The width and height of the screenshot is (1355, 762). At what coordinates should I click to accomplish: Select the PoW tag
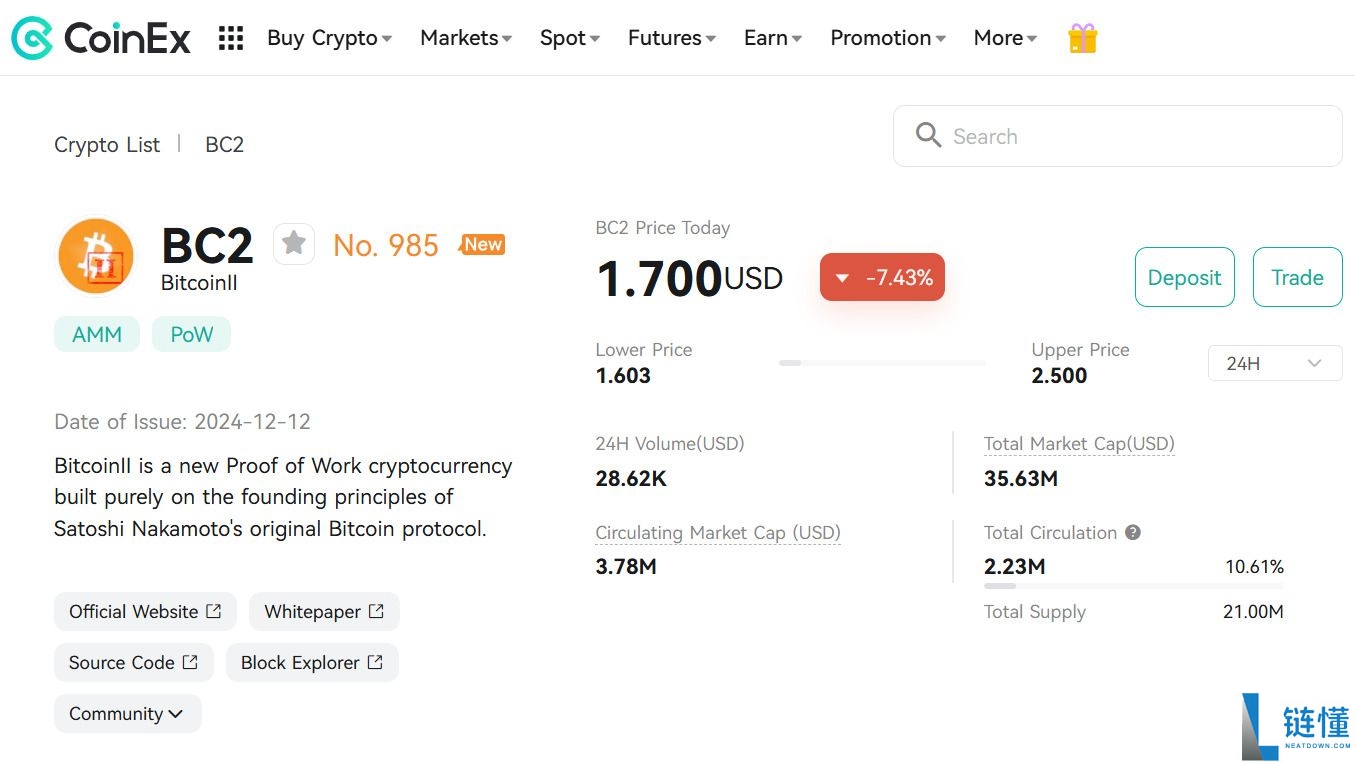pos(191,335)
